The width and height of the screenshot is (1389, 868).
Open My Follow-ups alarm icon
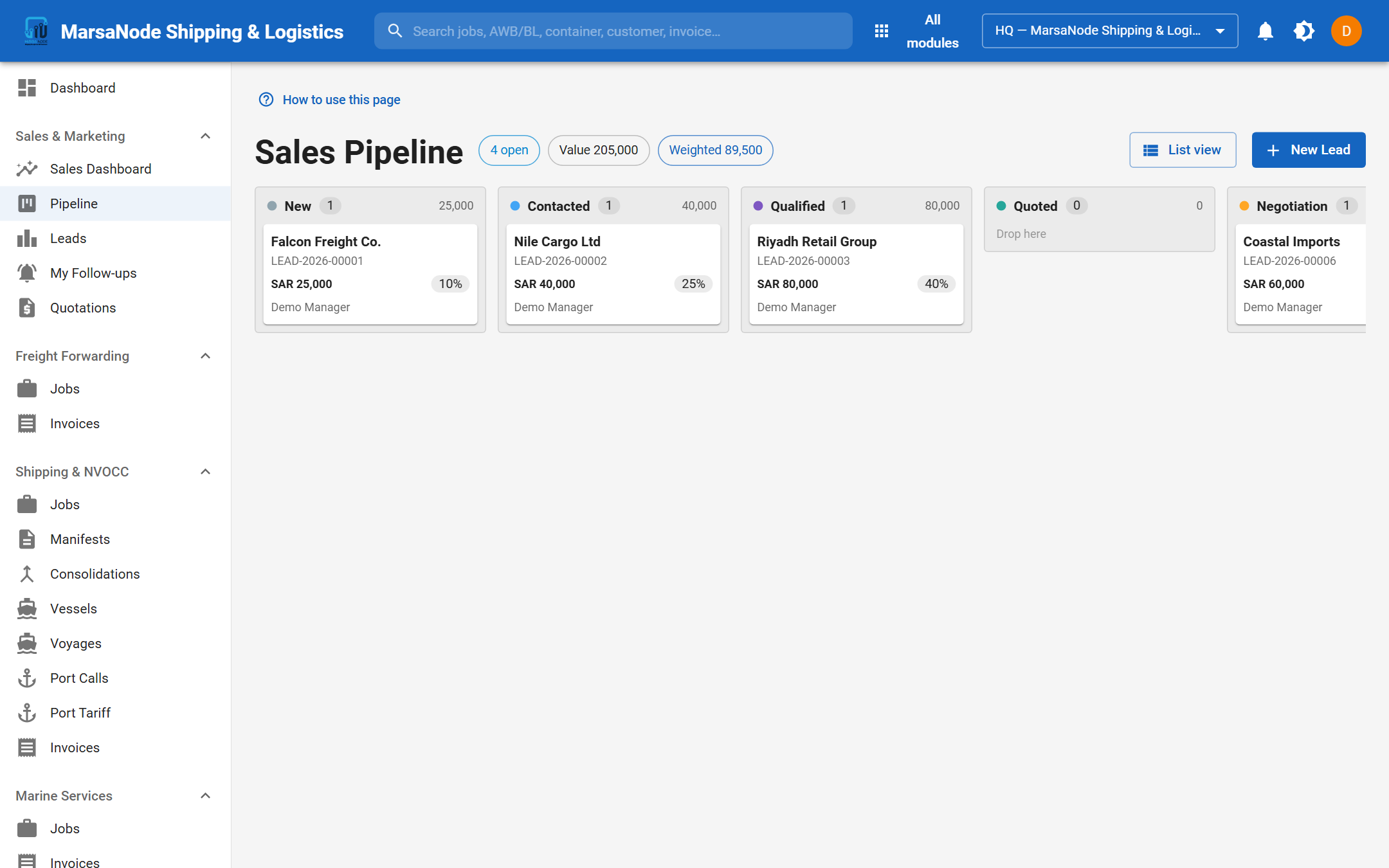27,273
